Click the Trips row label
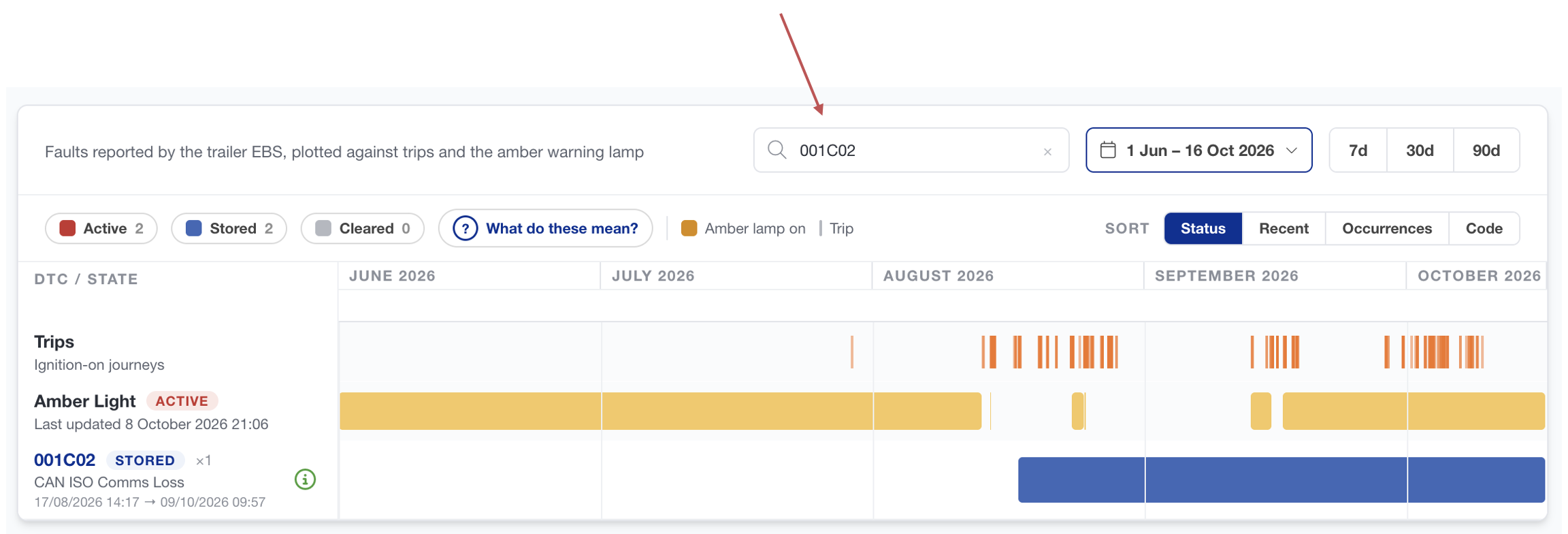 (54, 341)
